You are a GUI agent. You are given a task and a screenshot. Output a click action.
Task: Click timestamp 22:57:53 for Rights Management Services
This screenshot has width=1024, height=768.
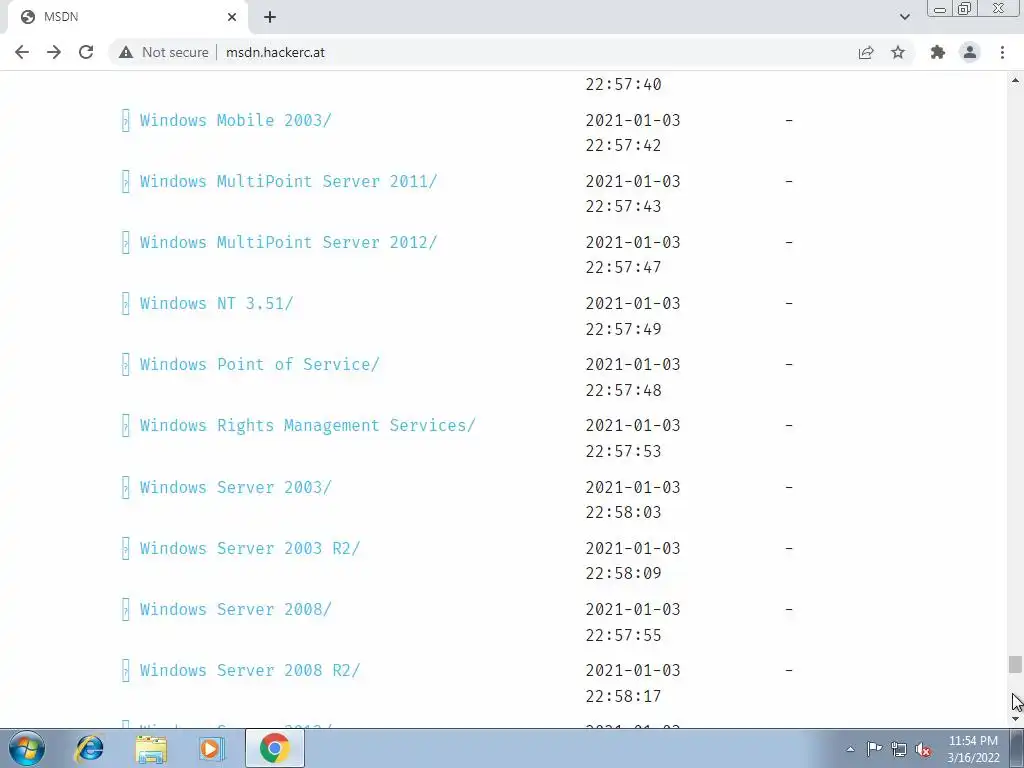coord(623,451)
